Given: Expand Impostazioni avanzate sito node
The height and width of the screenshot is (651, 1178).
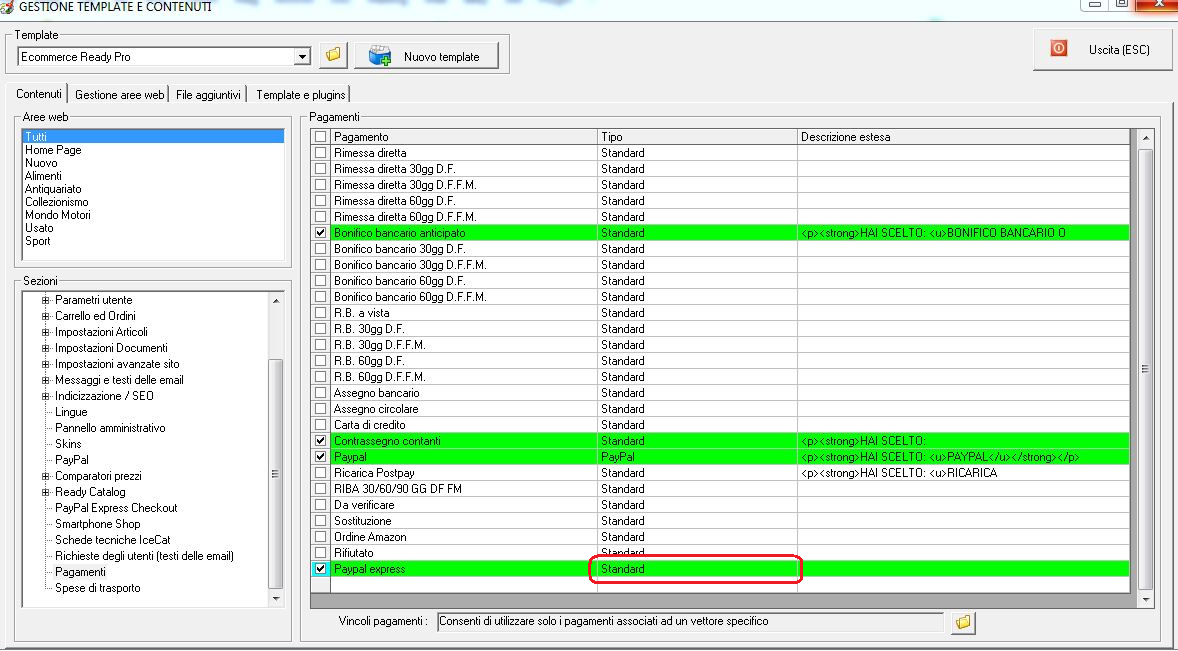Looking at the screenshot, I should pyautogui.click(x=46, y=364).
